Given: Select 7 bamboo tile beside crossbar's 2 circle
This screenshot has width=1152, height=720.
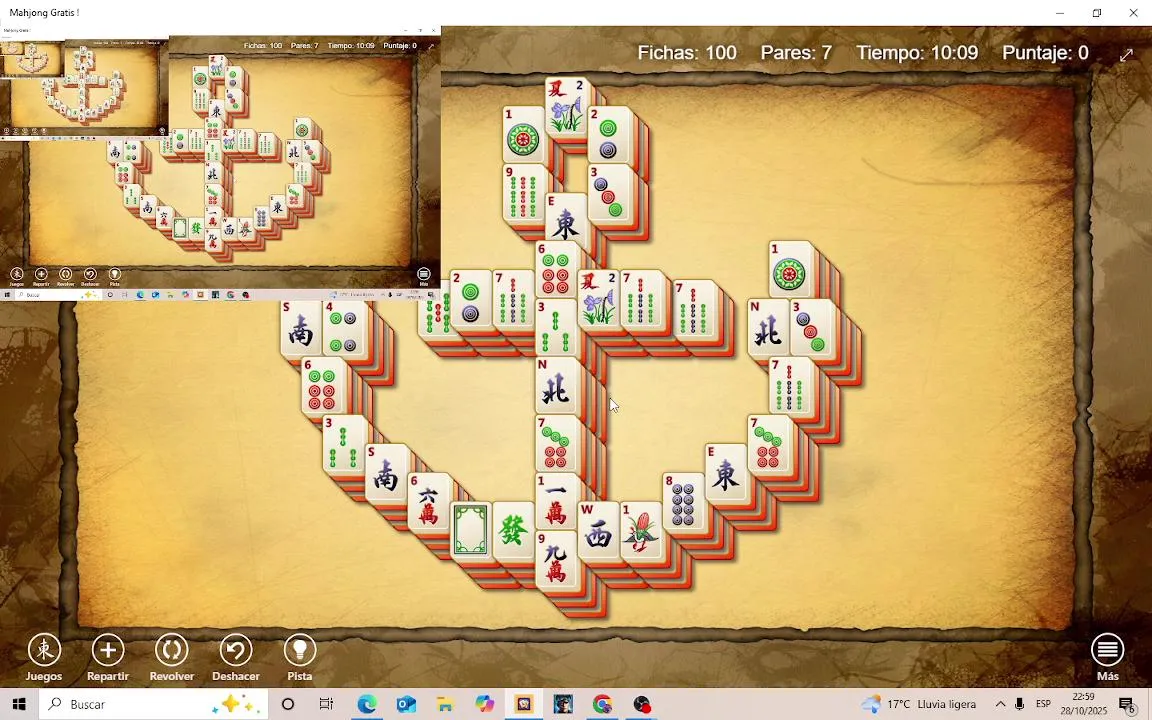Looking at the screenshot, I should [514, 298].
